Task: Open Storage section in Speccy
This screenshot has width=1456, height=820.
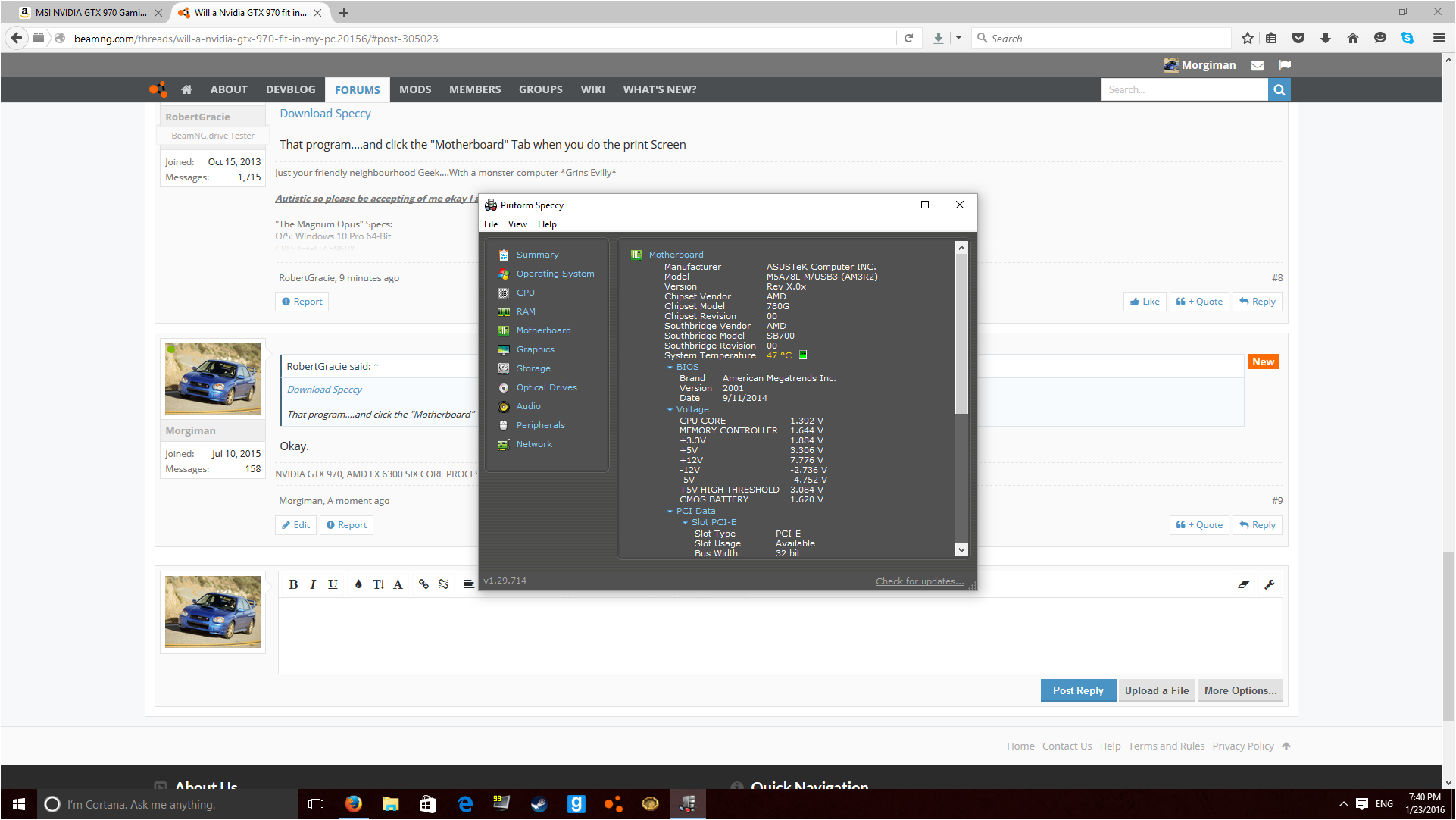Action: point(533,368)
